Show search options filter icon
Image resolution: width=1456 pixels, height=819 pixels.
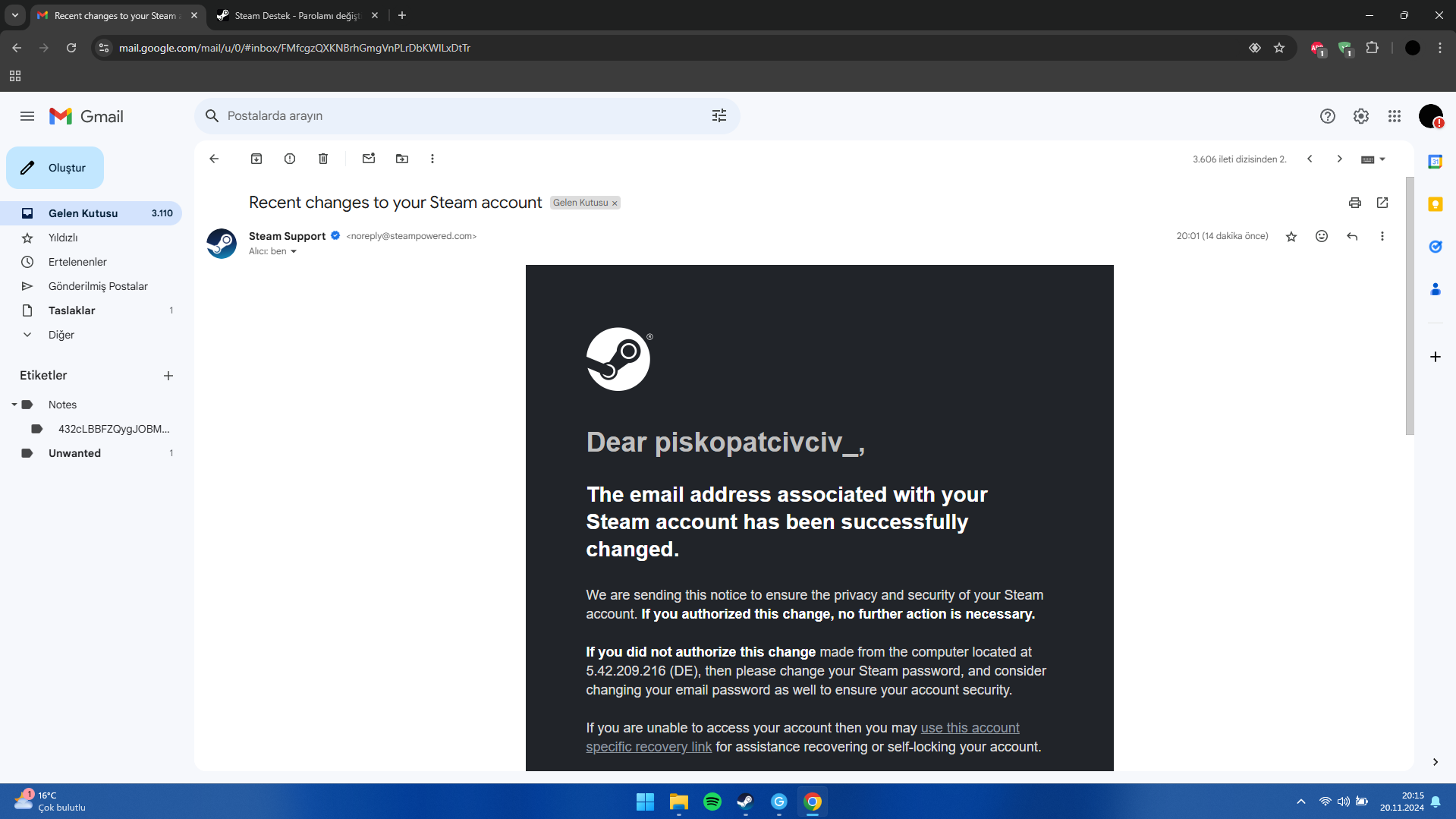719,115
